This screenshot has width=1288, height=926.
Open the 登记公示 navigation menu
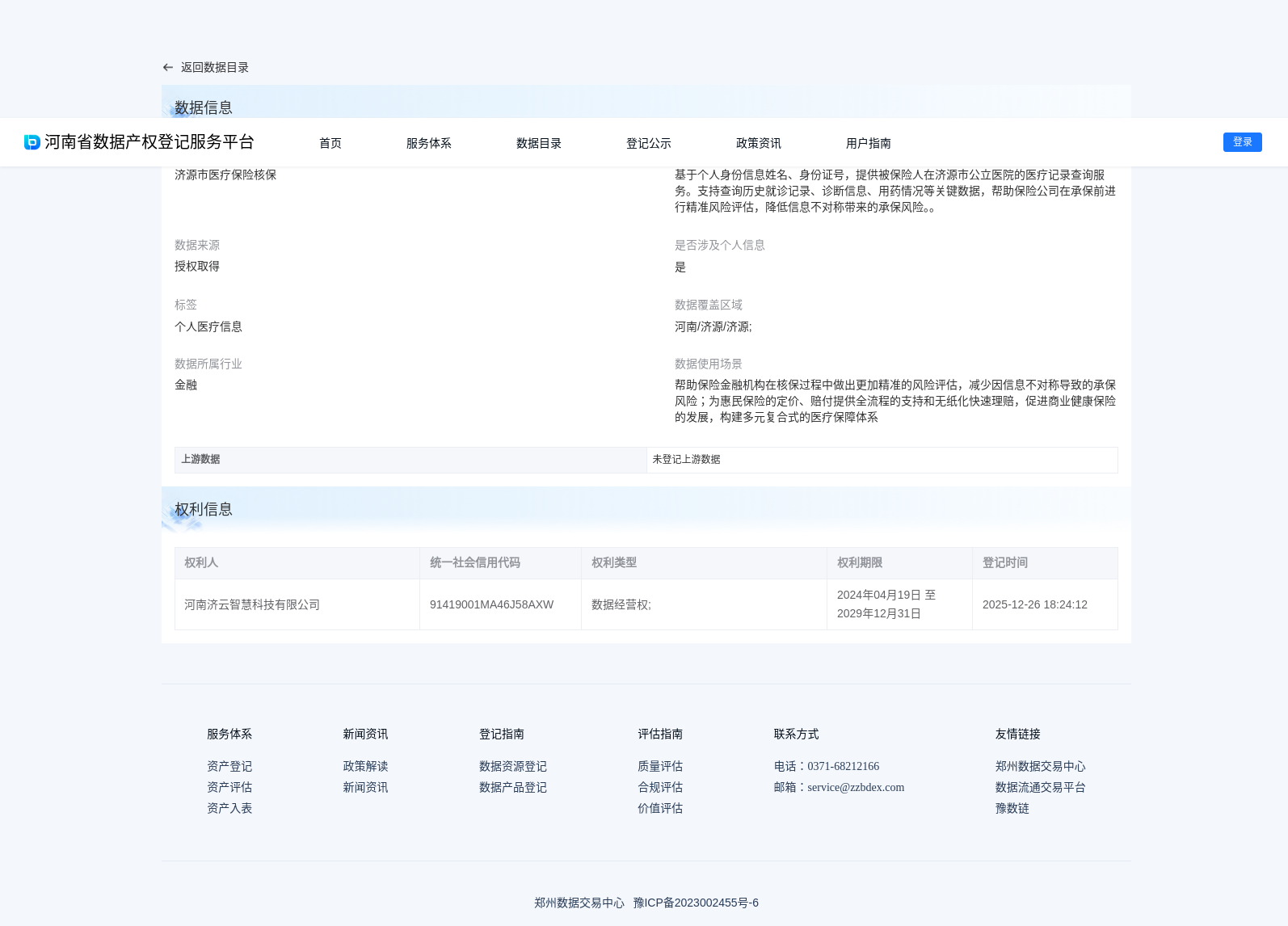coord(649,143)
